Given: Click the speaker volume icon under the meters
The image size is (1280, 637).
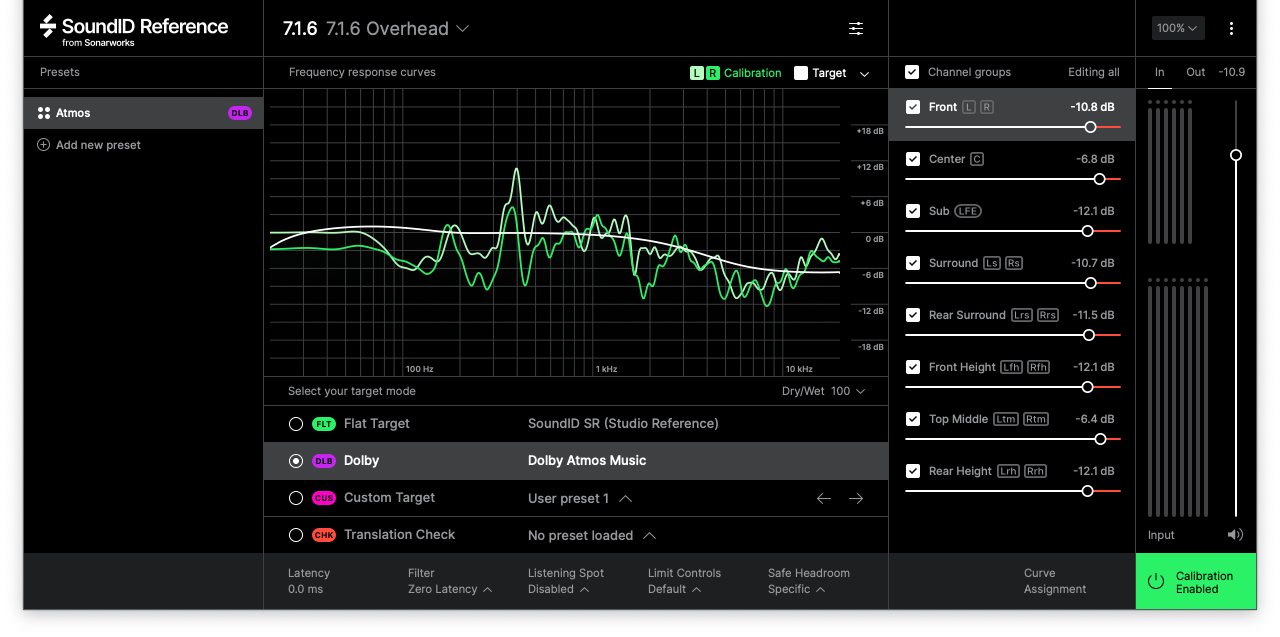Looking at the screenshot, I should coord(1236,535).
